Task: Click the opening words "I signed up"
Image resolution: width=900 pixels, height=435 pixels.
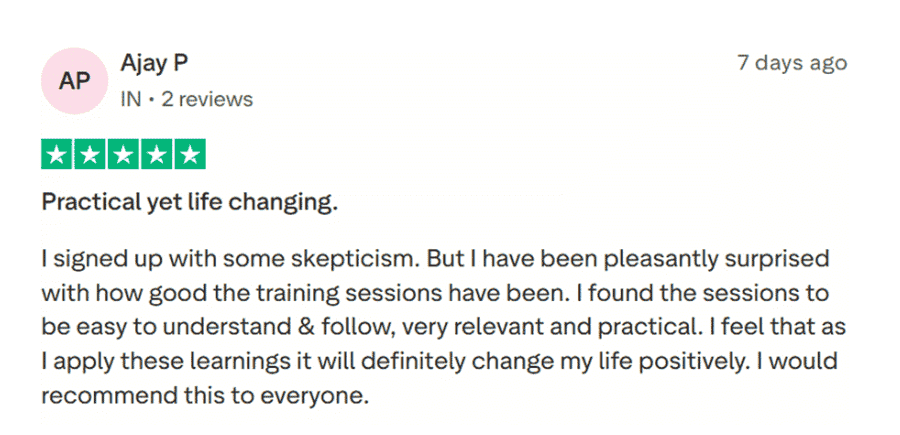Action: click(x=94, y=259)
